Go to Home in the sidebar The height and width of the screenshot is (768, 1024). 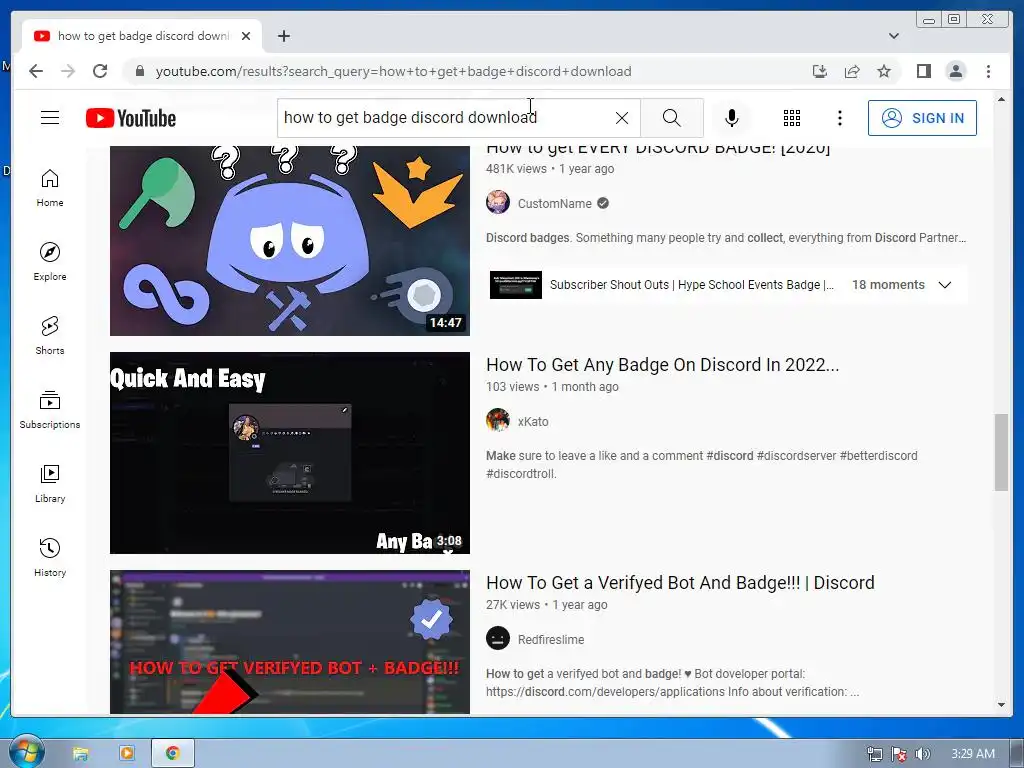(50, 188)
